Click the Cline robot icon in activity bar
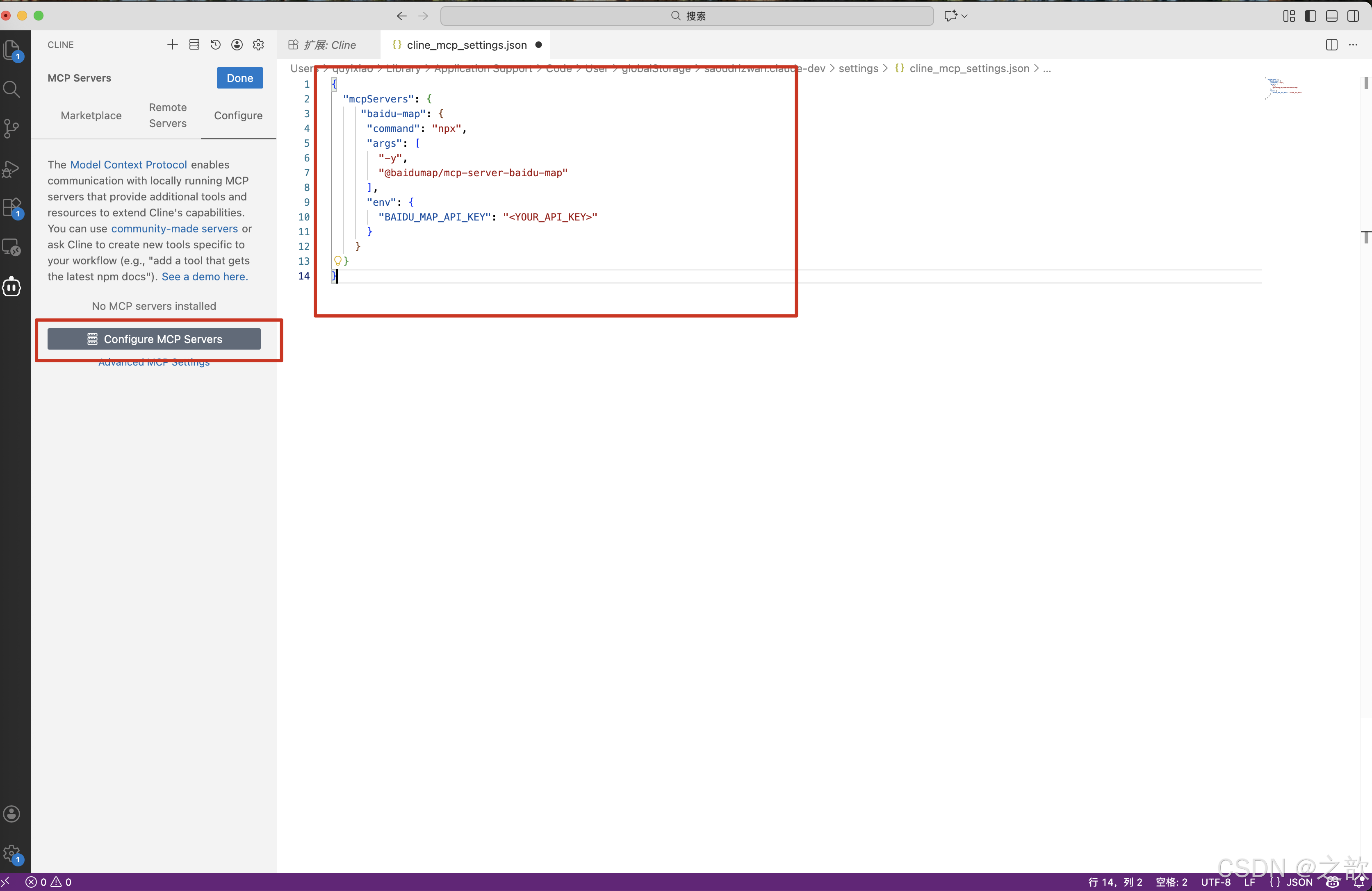This screenshot has height=891, width=1372. tap(11, 286)
